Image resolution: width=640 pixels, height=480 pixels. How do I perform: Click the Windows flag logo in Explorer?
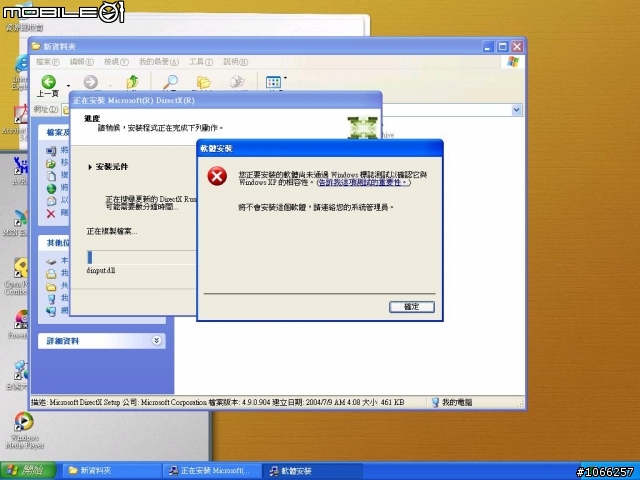513,62
